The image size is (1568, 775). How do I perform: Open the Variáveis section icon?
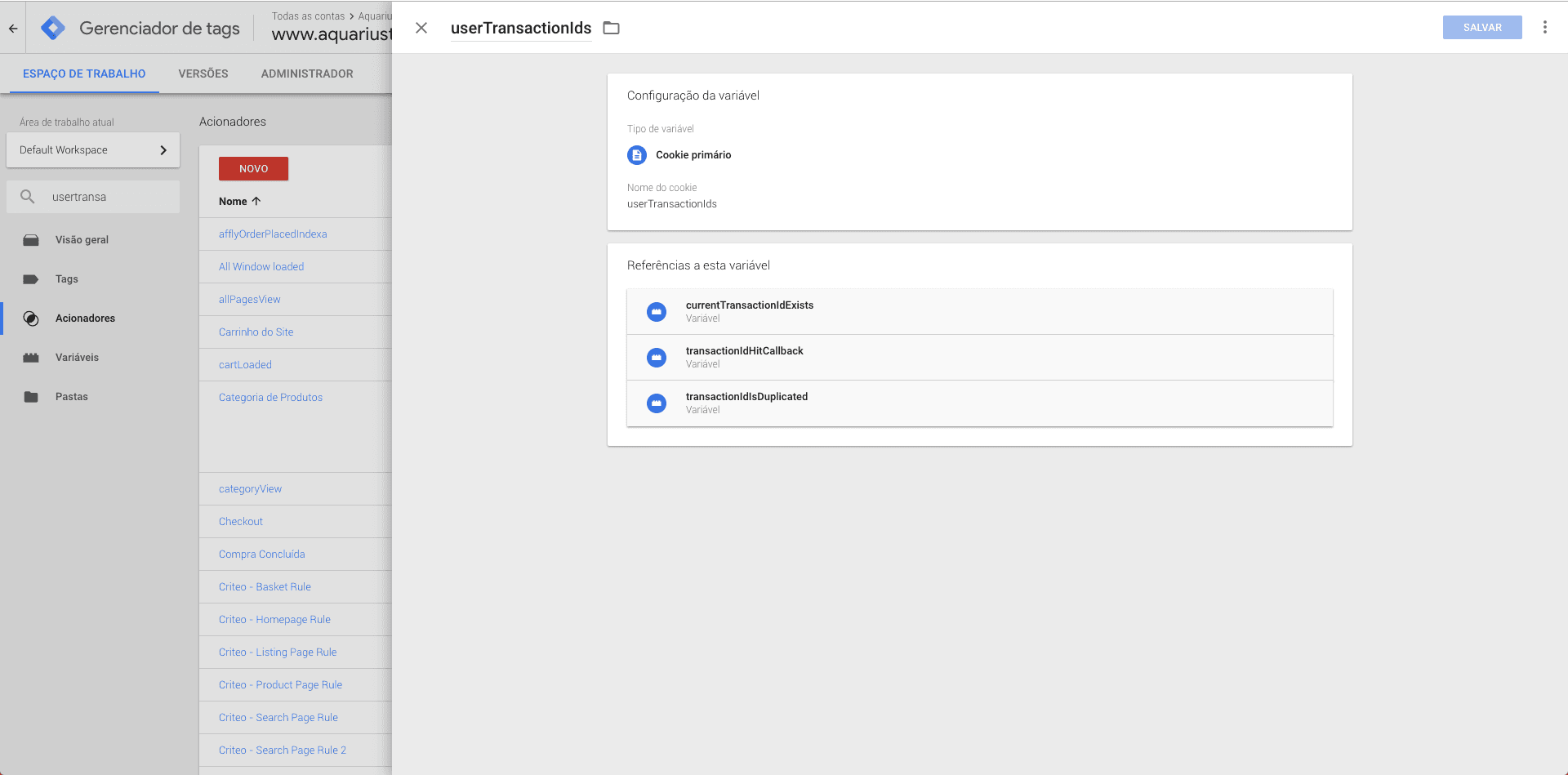31,357
